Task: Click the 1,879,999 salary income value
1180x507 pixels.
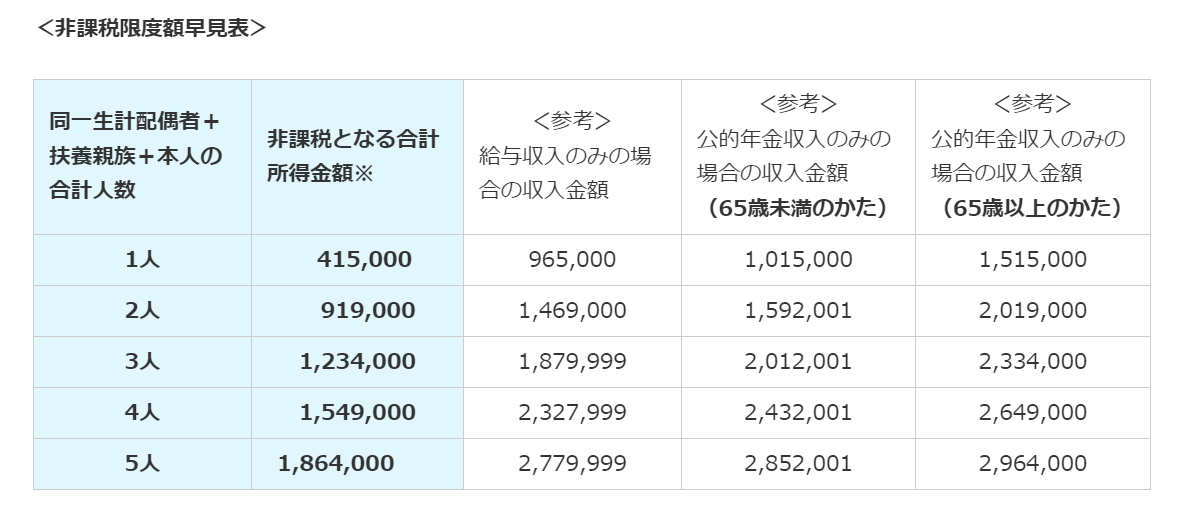Action: (572, 362)
